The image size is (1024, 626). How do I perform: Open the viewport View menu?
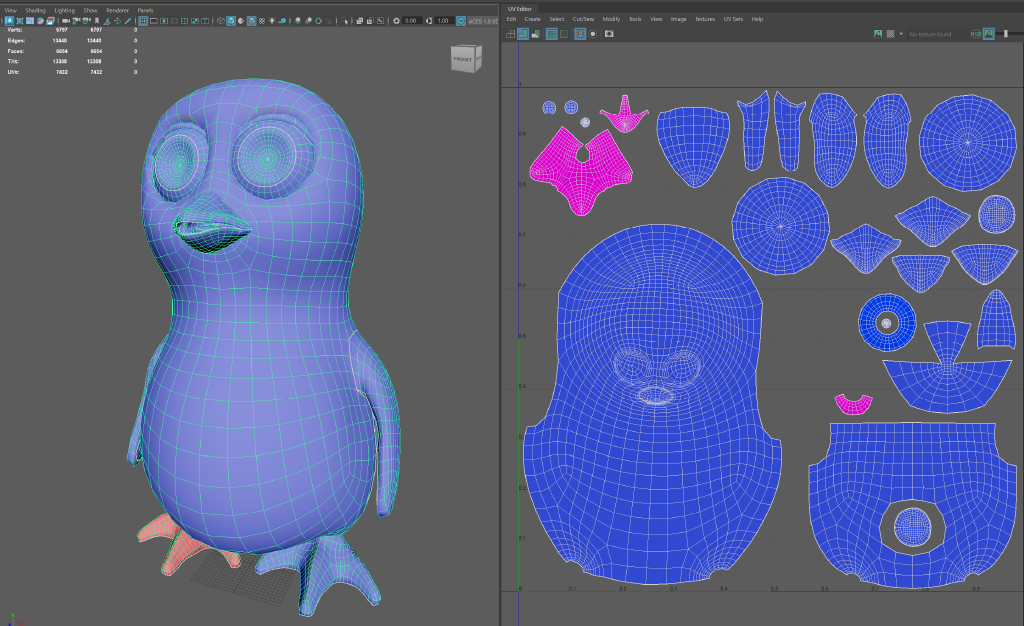click(x=11, y=10)
